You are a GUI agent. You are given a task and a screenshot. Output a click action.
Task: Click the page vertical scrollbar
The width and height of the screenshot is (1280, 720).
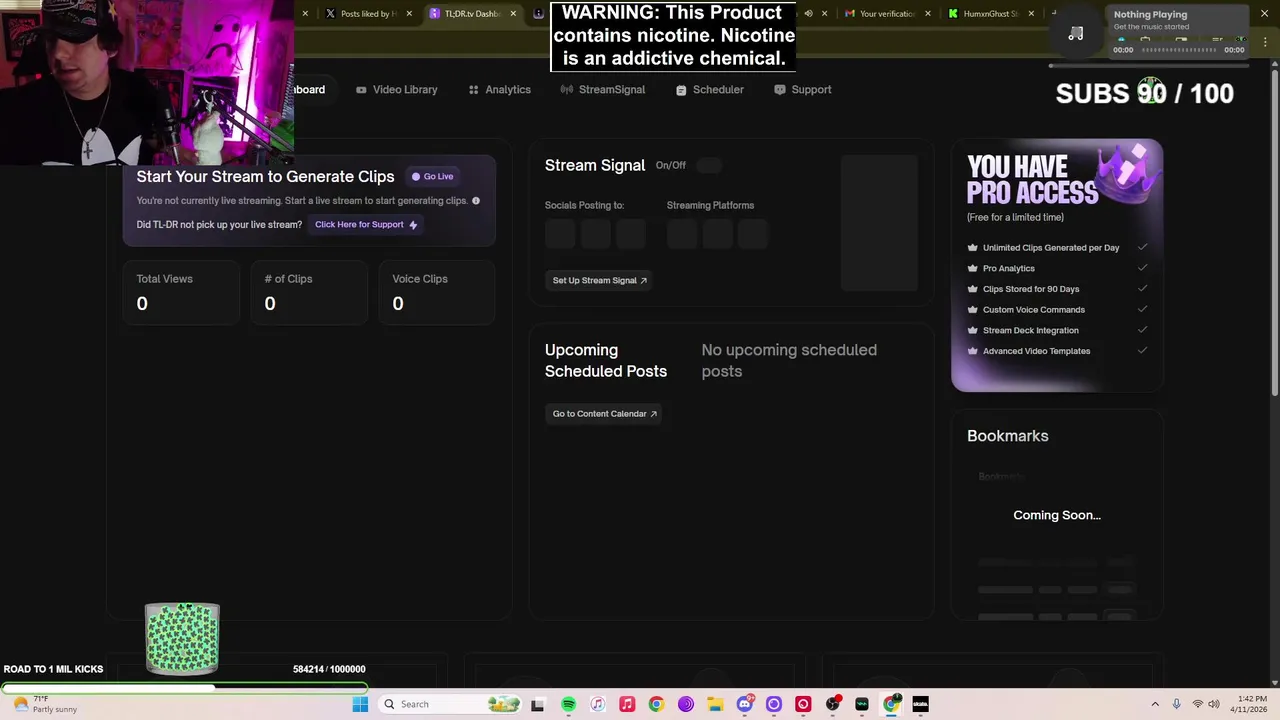(1274, 231)
